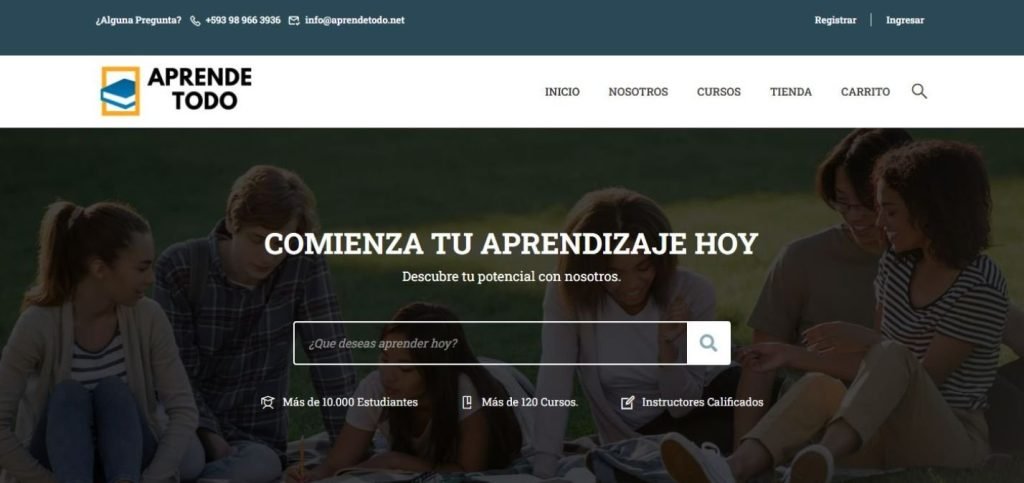Go to the INICIO menu item

click(x=562, y=92)
